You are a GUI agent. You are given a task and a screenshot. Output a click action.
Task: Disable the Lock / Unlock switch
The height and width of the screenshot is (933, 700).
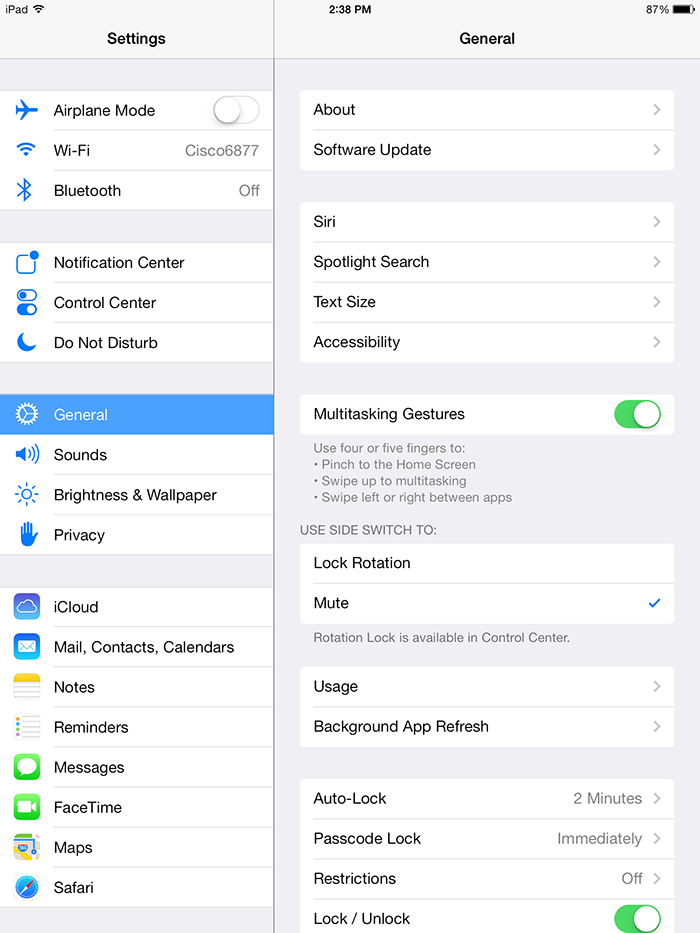[638, 918]
